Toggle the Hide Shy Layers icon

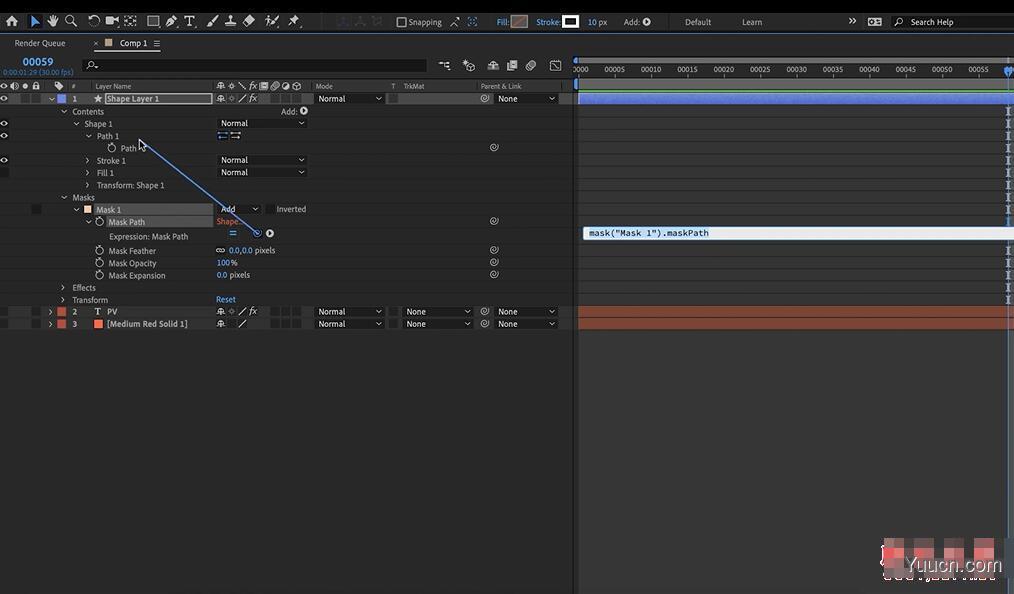[493, 65]
